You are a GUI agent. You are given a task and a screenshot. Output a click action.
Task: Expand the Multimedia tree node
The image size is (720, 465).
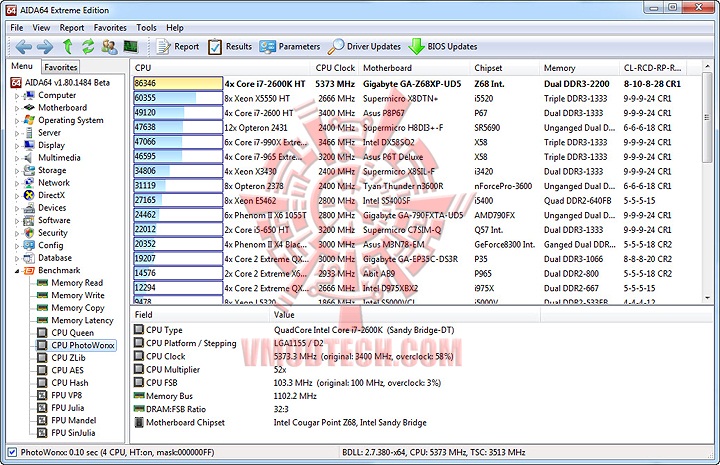click(17, 158)
